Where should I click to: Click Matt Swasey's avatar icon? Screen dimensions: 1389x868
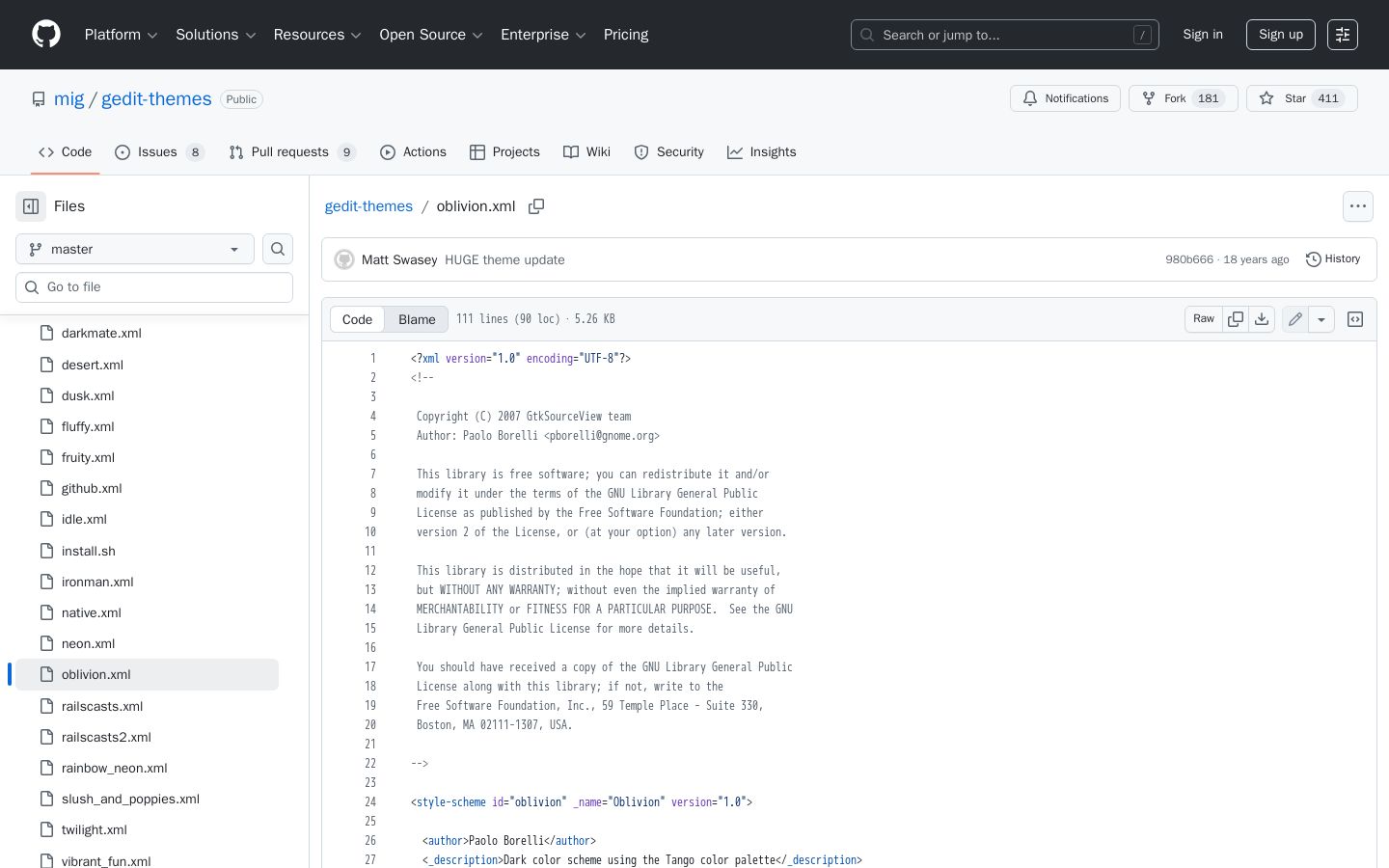click(x=344, y=259)
